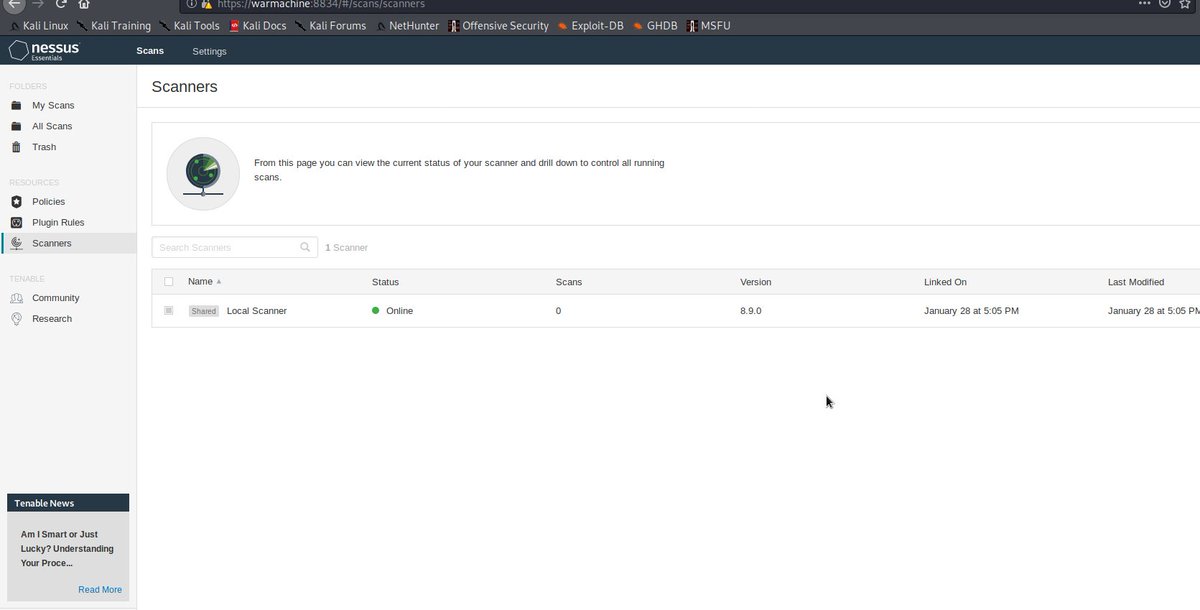Click the Policies shield icon

(16, 201)
